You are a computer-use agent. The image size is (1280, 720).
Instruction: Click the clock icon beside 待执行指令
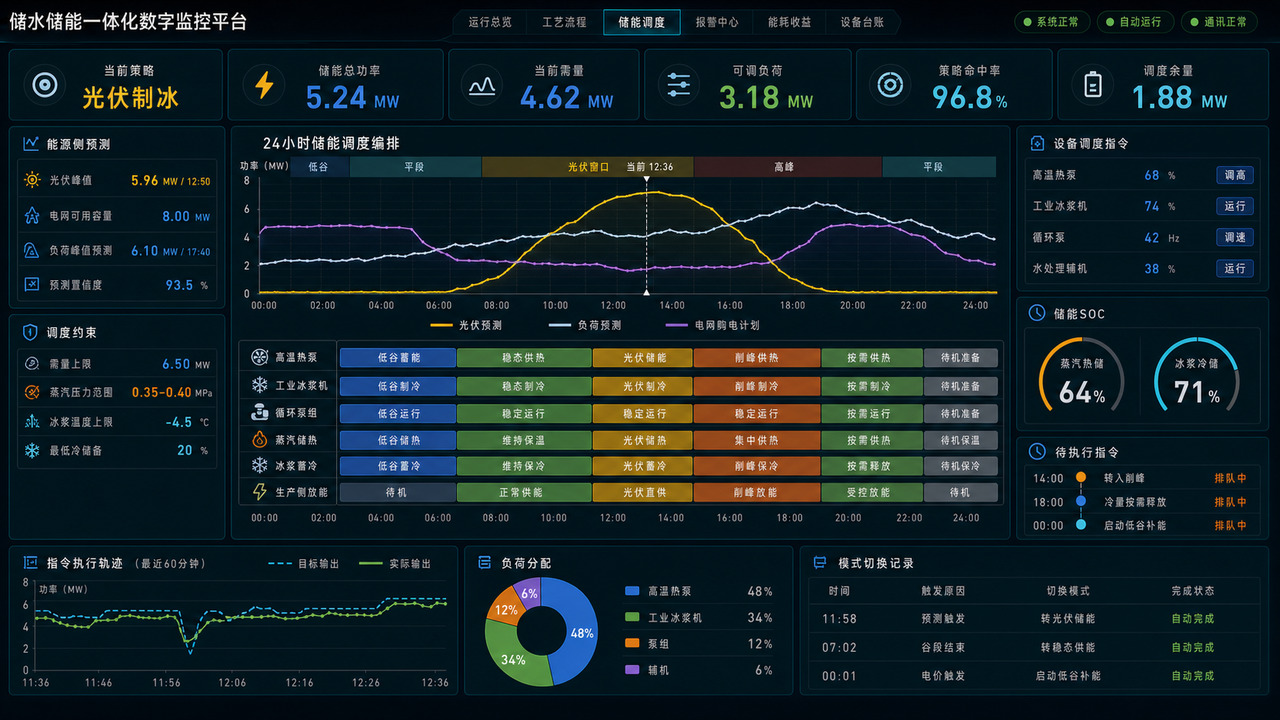1037,452
